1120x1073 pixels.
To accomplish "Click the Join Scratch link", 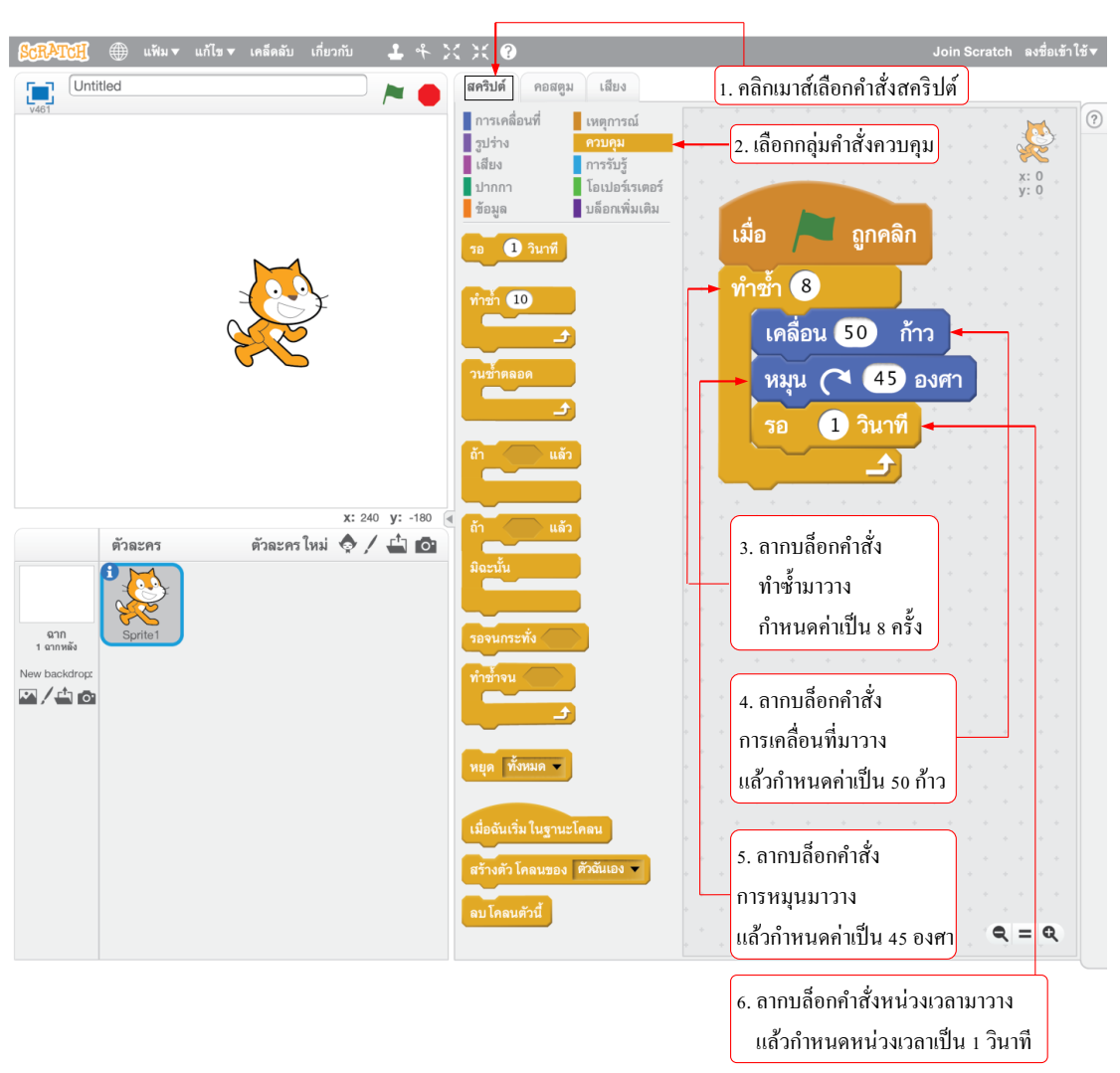I will point(971,52).
